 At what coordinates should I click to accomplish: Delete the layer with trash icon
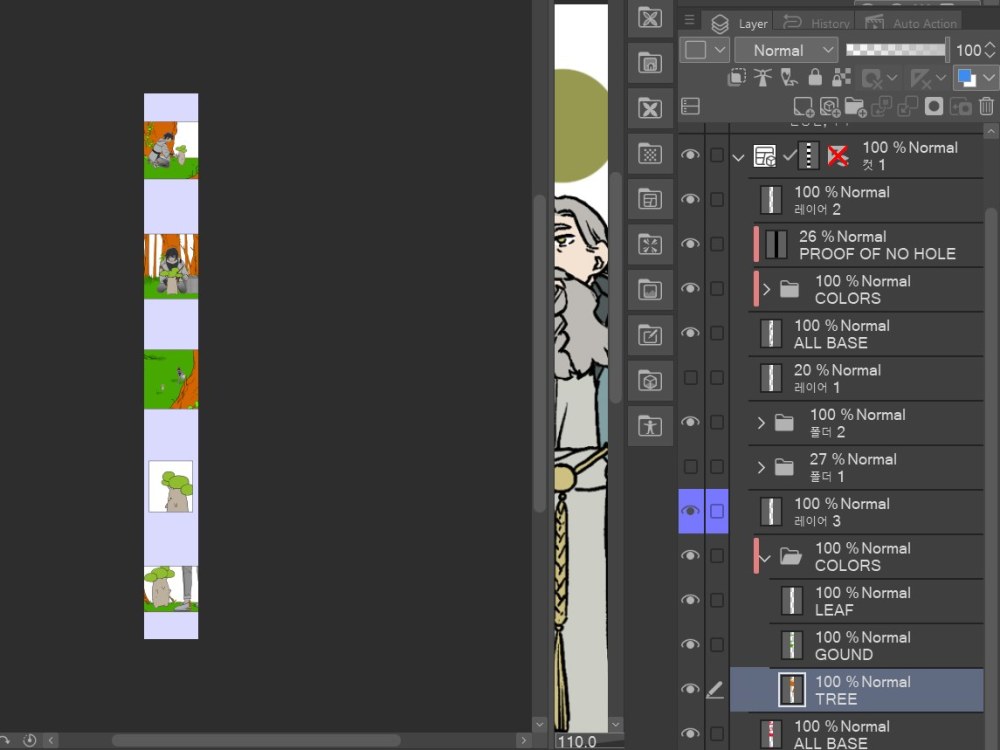tap(986, 106)
